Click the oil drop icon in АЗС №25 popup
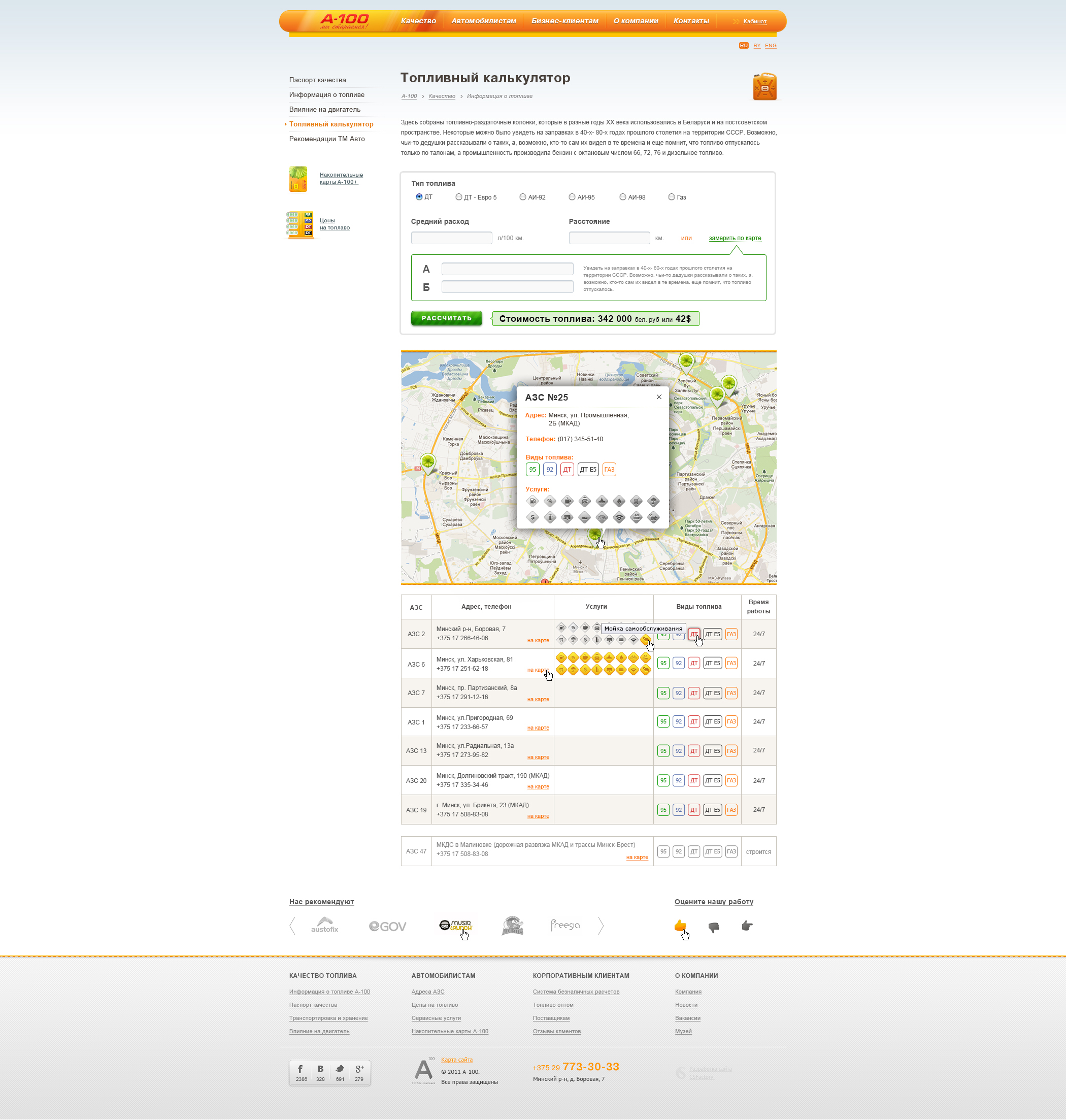Image resolution: width=1066 pixels, height=1120 pixels. (x=619, y=501)
